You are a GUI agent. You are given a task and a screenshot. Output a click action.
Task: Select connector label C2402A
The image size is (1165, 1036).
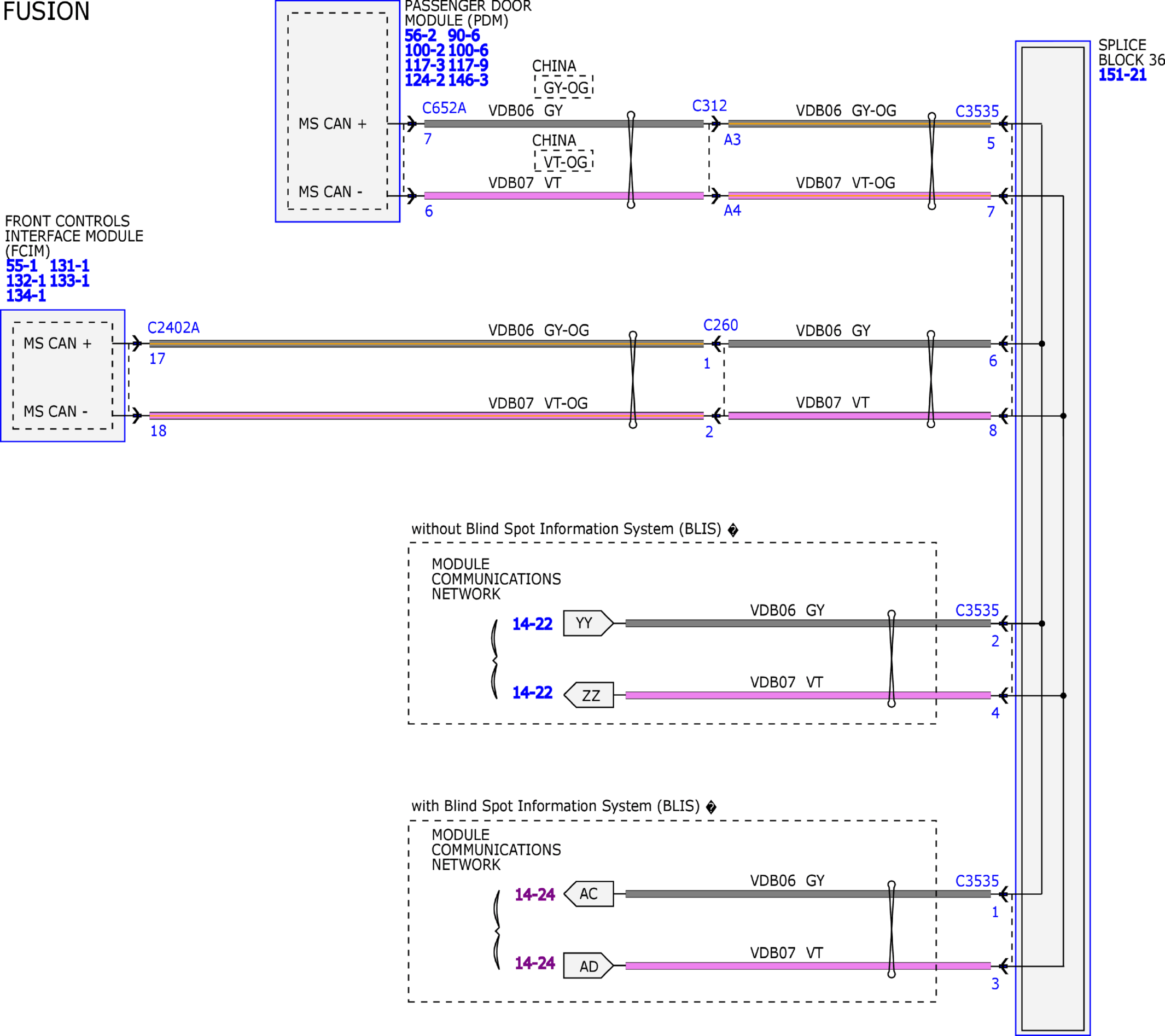(173, 328)
